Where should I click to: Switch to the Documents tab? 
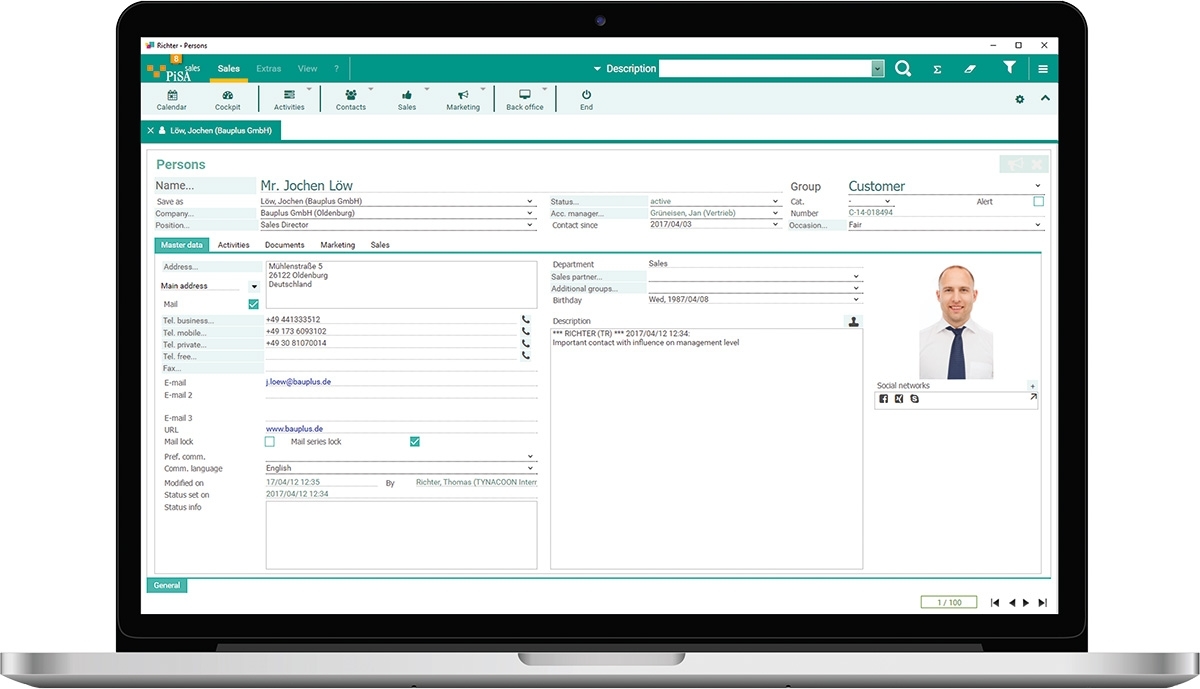[284, 245]
